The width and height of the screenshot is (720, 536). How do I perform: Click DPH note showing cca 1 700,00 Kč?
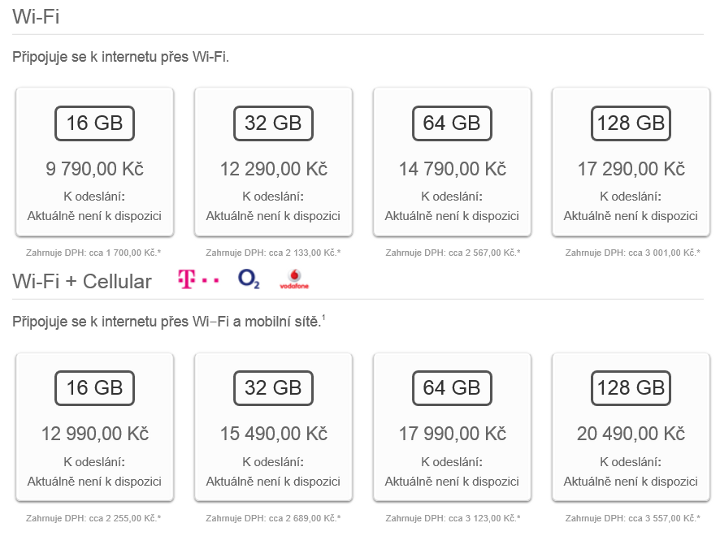click(94, 253)
